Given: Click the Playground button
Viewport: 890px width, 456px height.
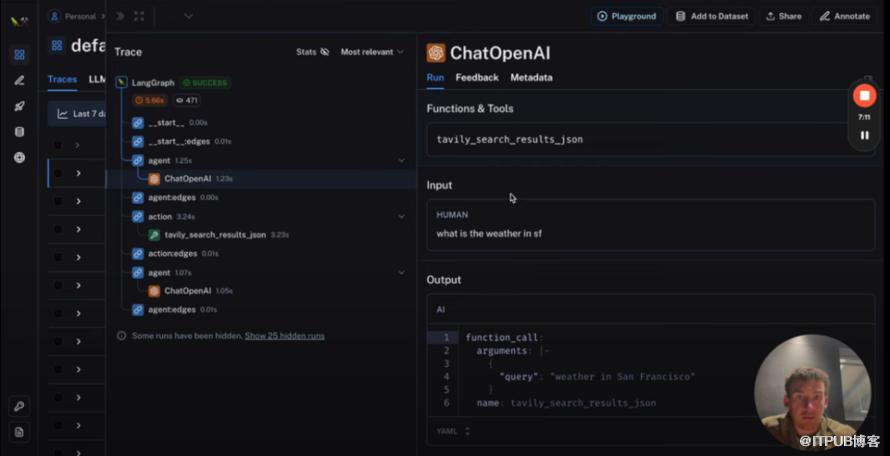Looking at the screenshot, I should pos(627,16).
